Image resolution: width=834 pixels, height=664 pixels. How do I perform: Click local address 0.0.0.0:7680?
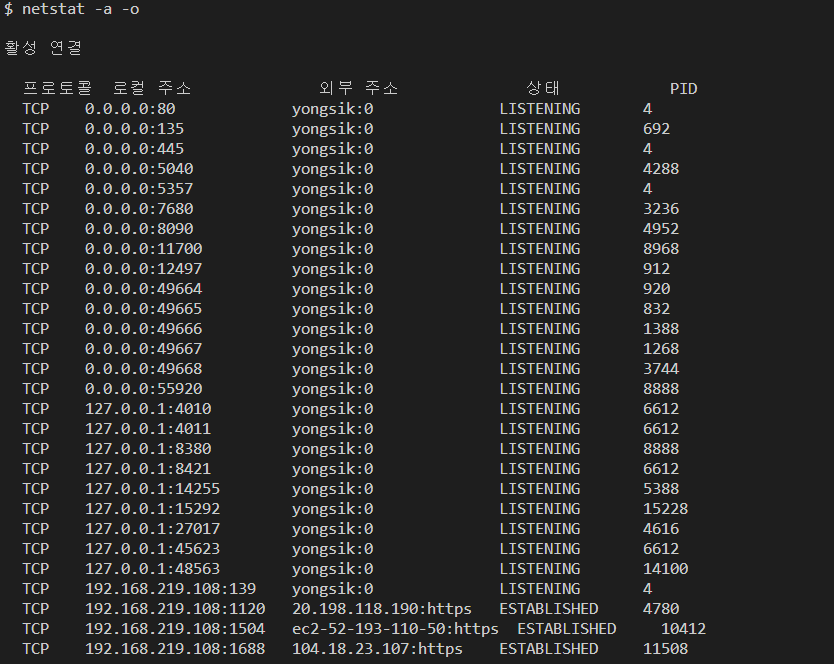(x=139, y=209)
